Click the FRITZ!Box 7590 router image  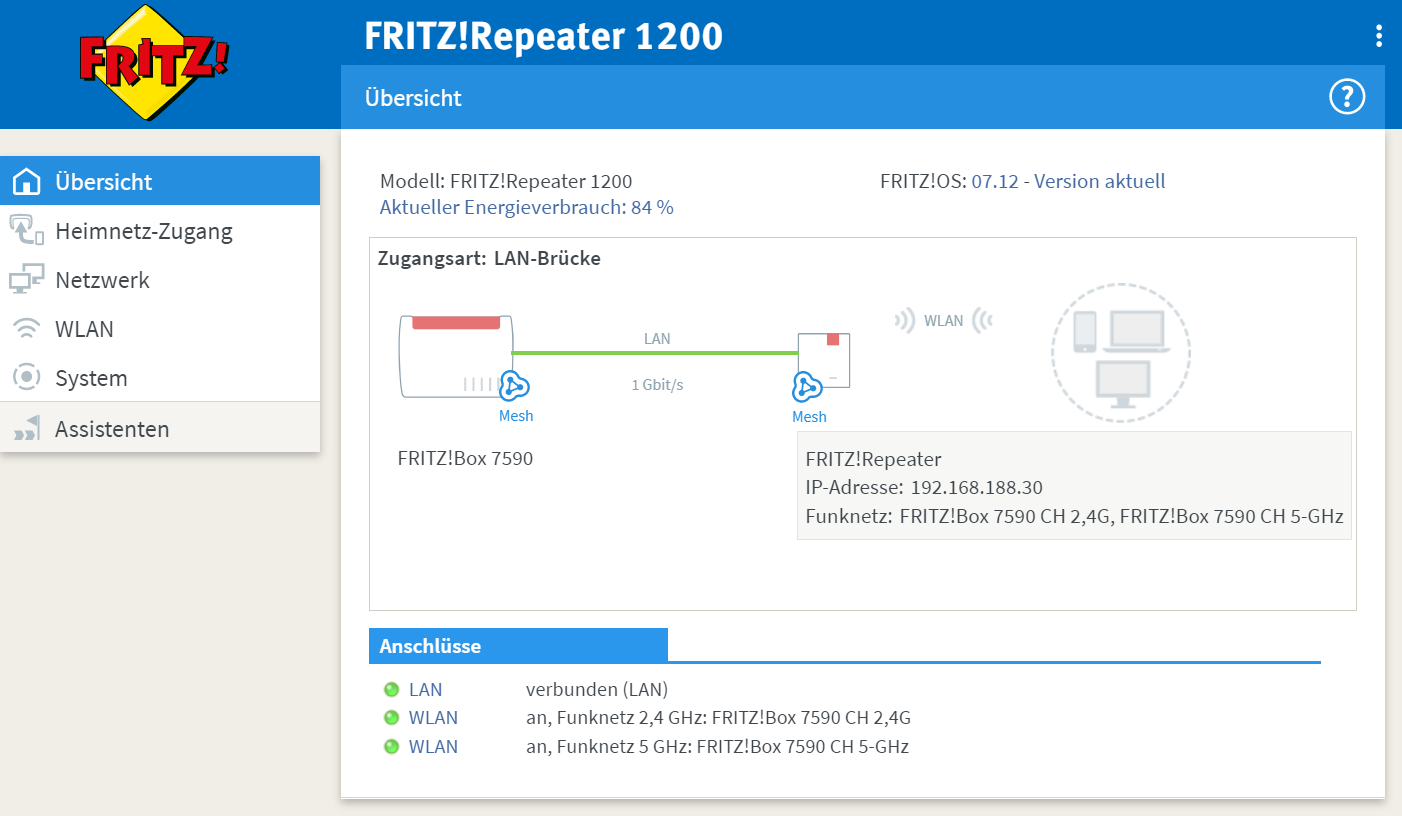click(x=458, y=357)
